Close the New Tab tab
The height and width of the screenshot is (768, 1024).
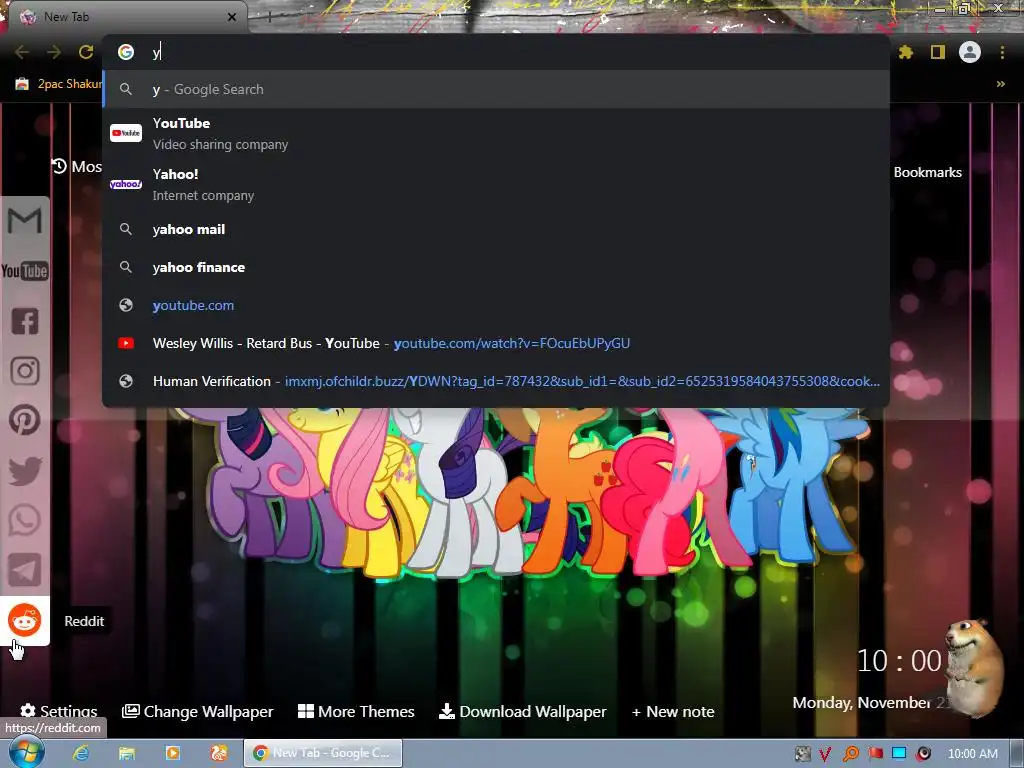pyautogui.click(x=232, y=17)
